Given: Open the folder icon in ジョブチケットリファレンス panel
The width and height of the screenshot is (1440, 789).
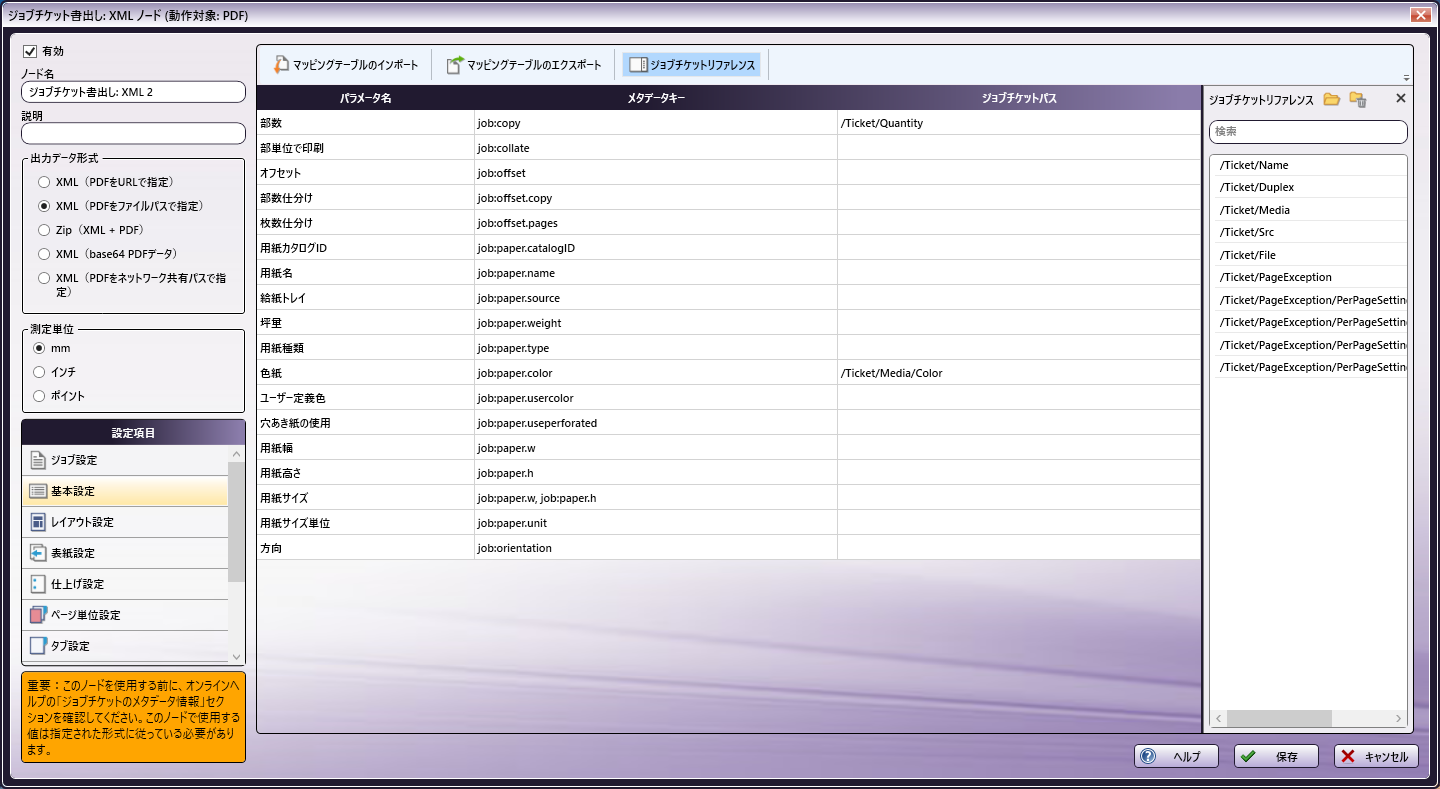Looking at the screenshot, I should click(x=1331, y=99).
